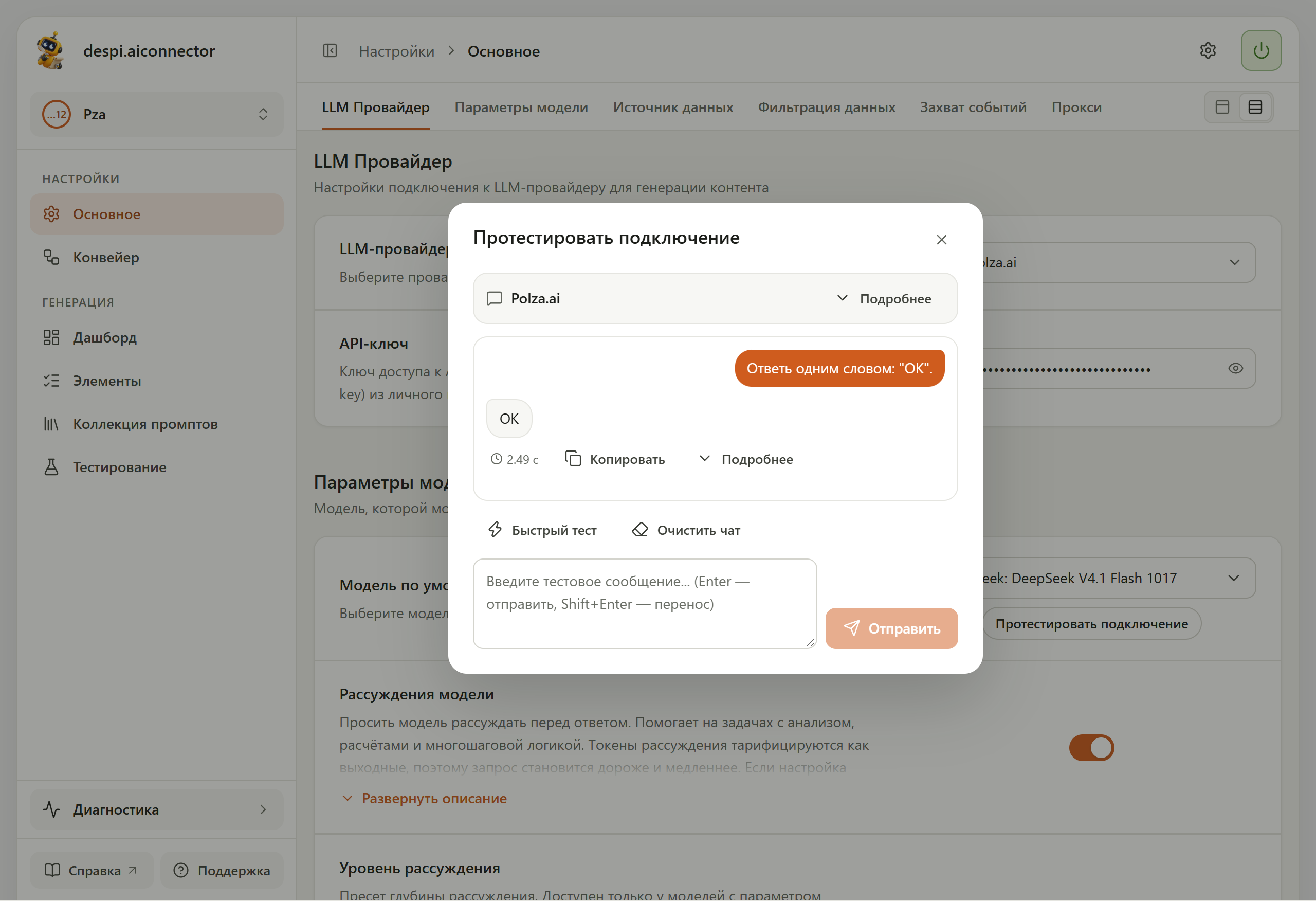Viewport: 1316px width, 901px height.
Task: Open Дашборд in sidebar
Action: (157, 338)
